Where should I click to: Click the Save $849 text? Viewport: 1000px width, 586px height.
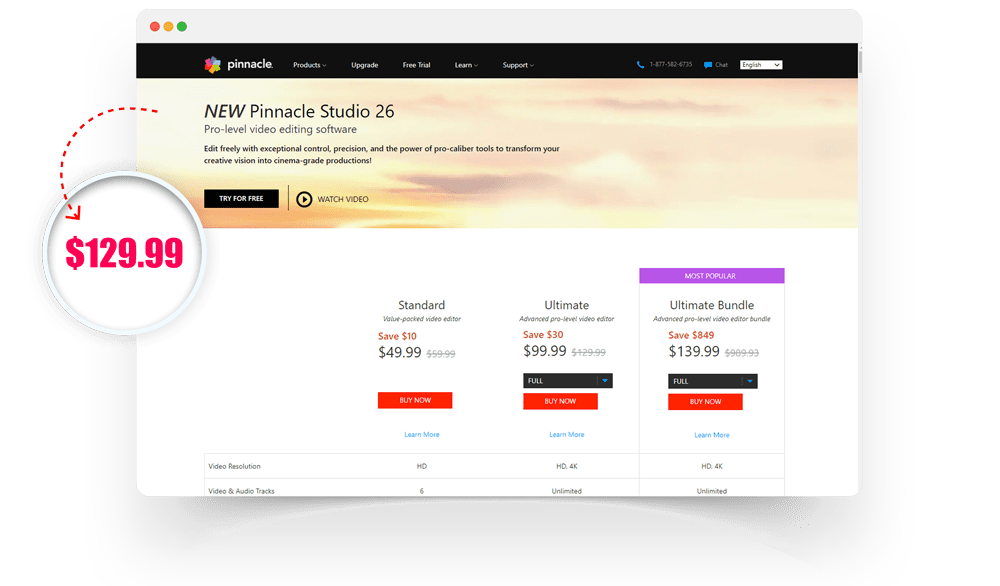tap(691, 335)
